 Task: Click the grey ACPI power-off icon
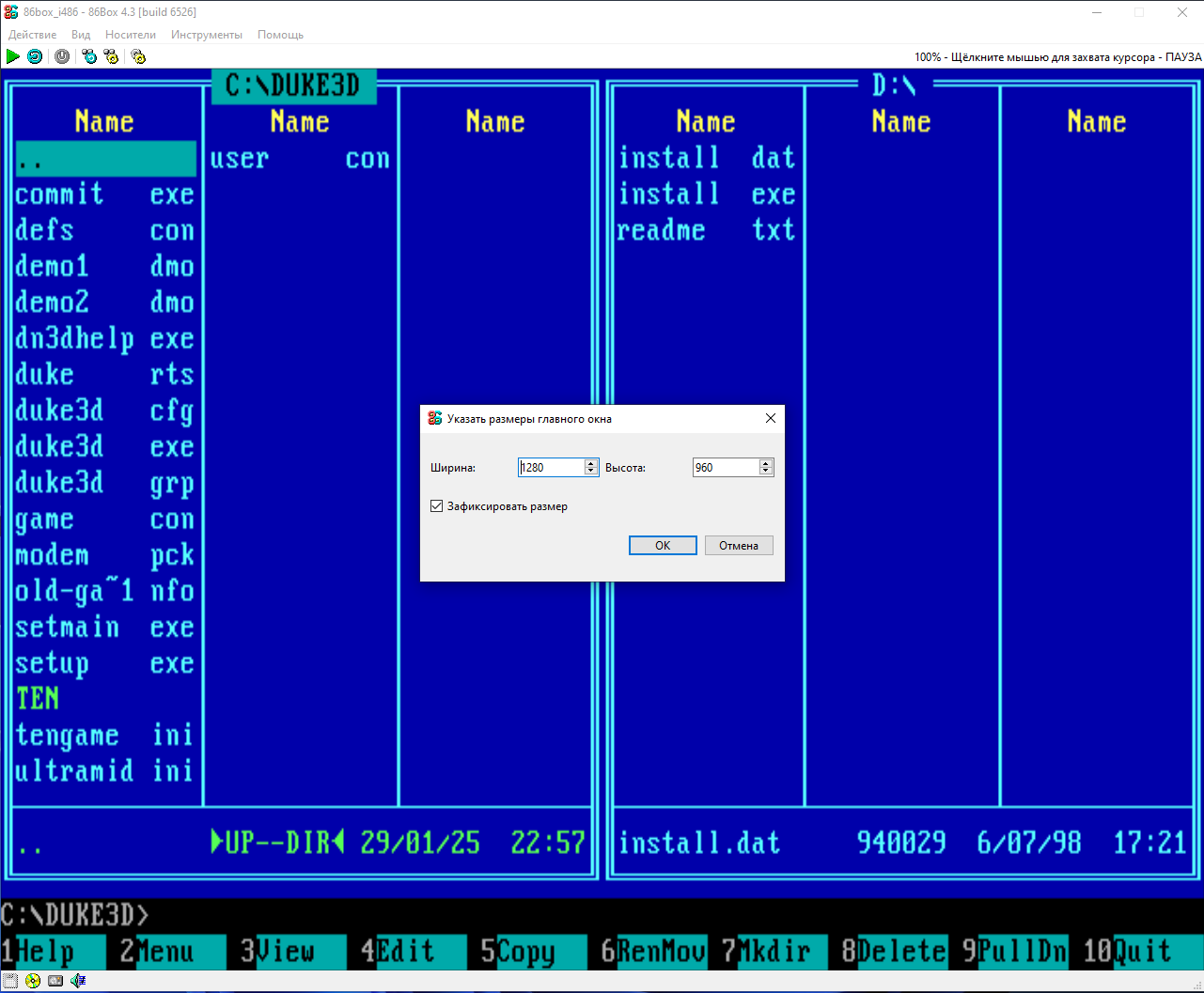click(x=62, y=56)
